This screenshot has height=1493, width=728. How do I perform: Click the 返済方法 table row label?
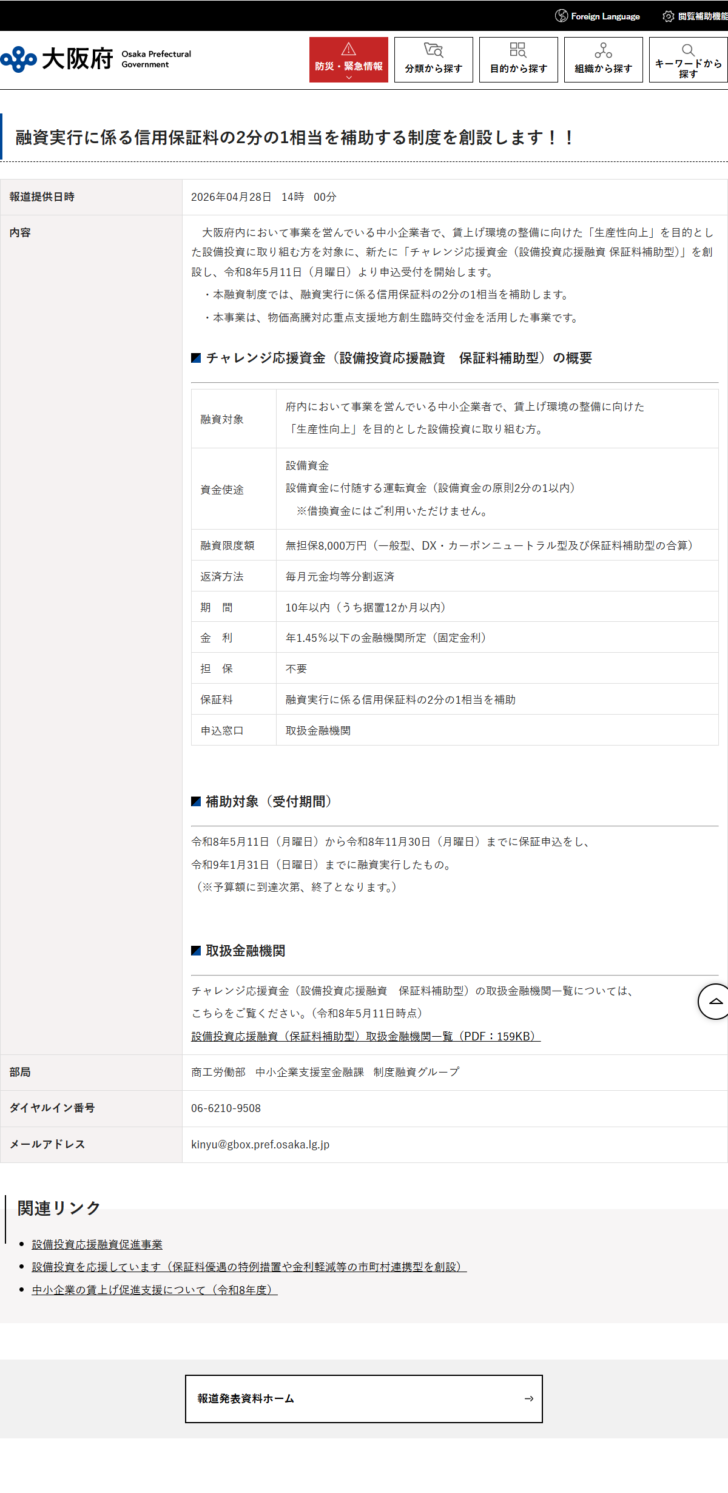(x=221, y=577)
